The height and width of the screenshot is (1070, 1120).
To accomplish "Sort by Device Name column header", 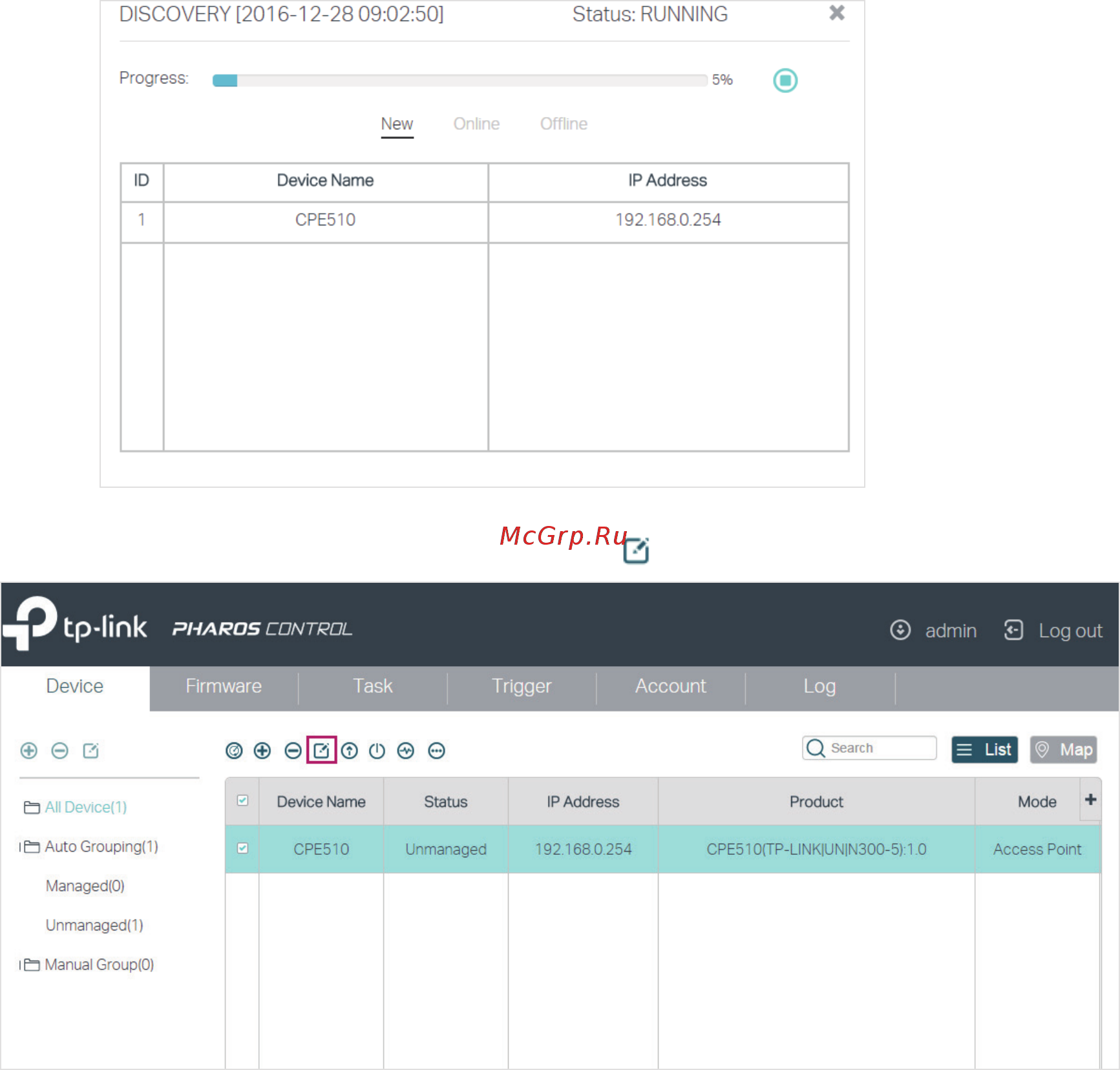I will pos(321,802).
